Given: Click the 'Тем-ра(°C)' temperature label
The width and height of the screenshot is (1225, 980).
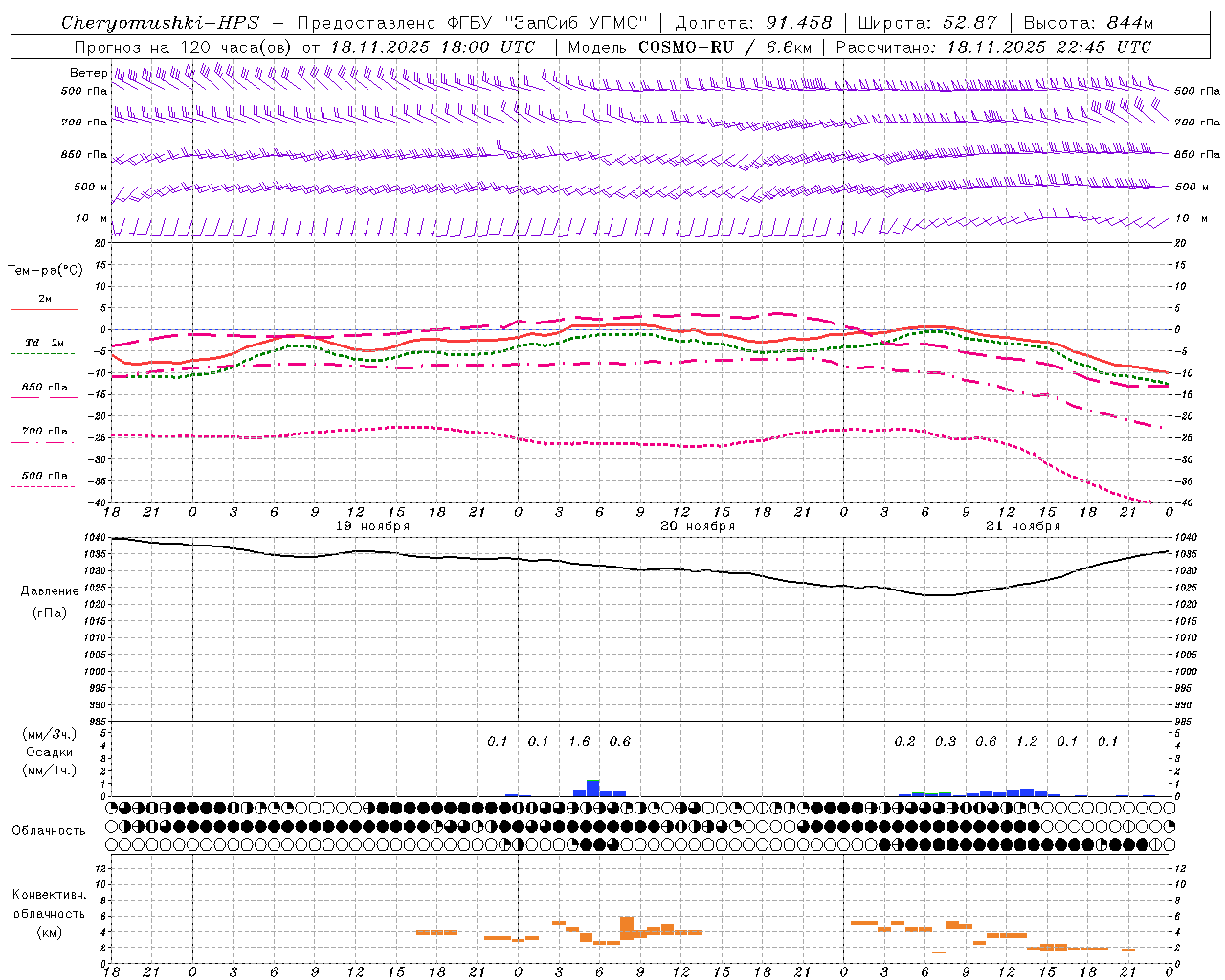Looking at the screenshot, I should [45, 271].
